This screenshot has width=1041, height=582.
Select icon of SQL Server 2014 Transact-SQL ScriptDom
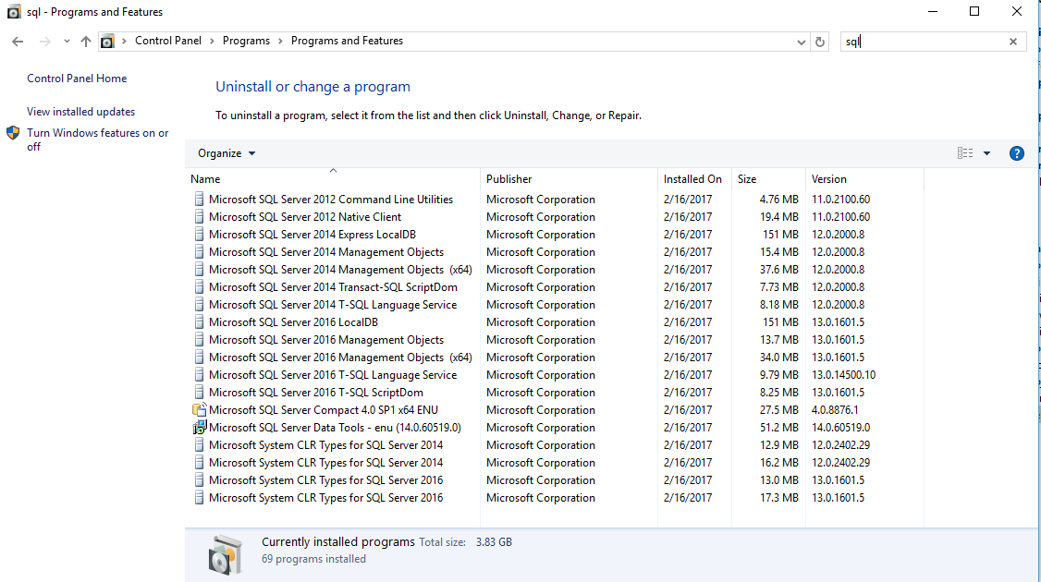coord(199,287)
